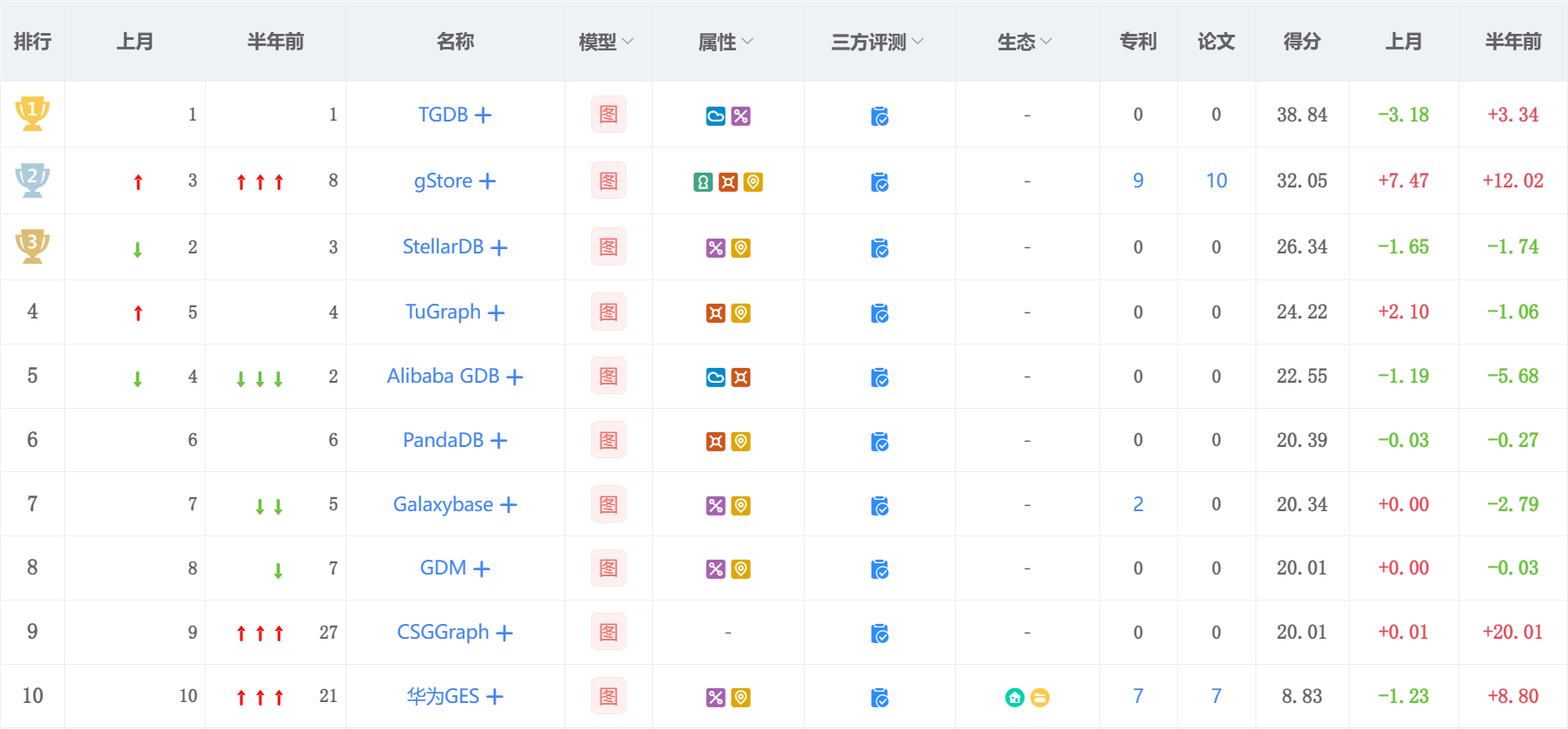Click the 排行 column header
The height and width of the screenshot is (729, 1568).
click(33, 42)
